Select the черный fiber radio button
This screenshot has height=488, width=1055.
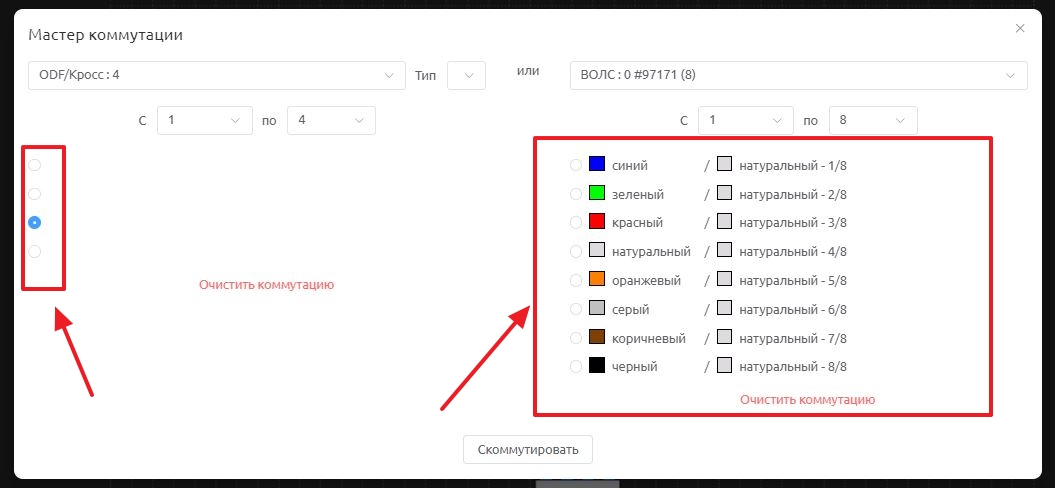click(x=576, y=367)
